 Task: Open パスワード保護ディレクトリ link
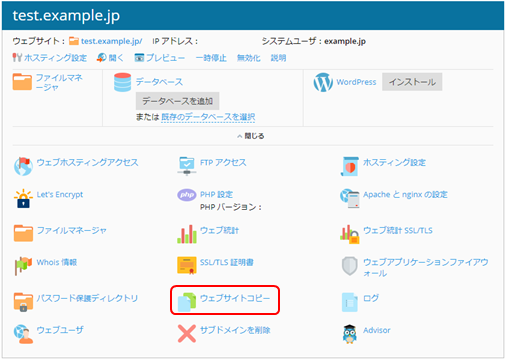(x=87, y=298)
